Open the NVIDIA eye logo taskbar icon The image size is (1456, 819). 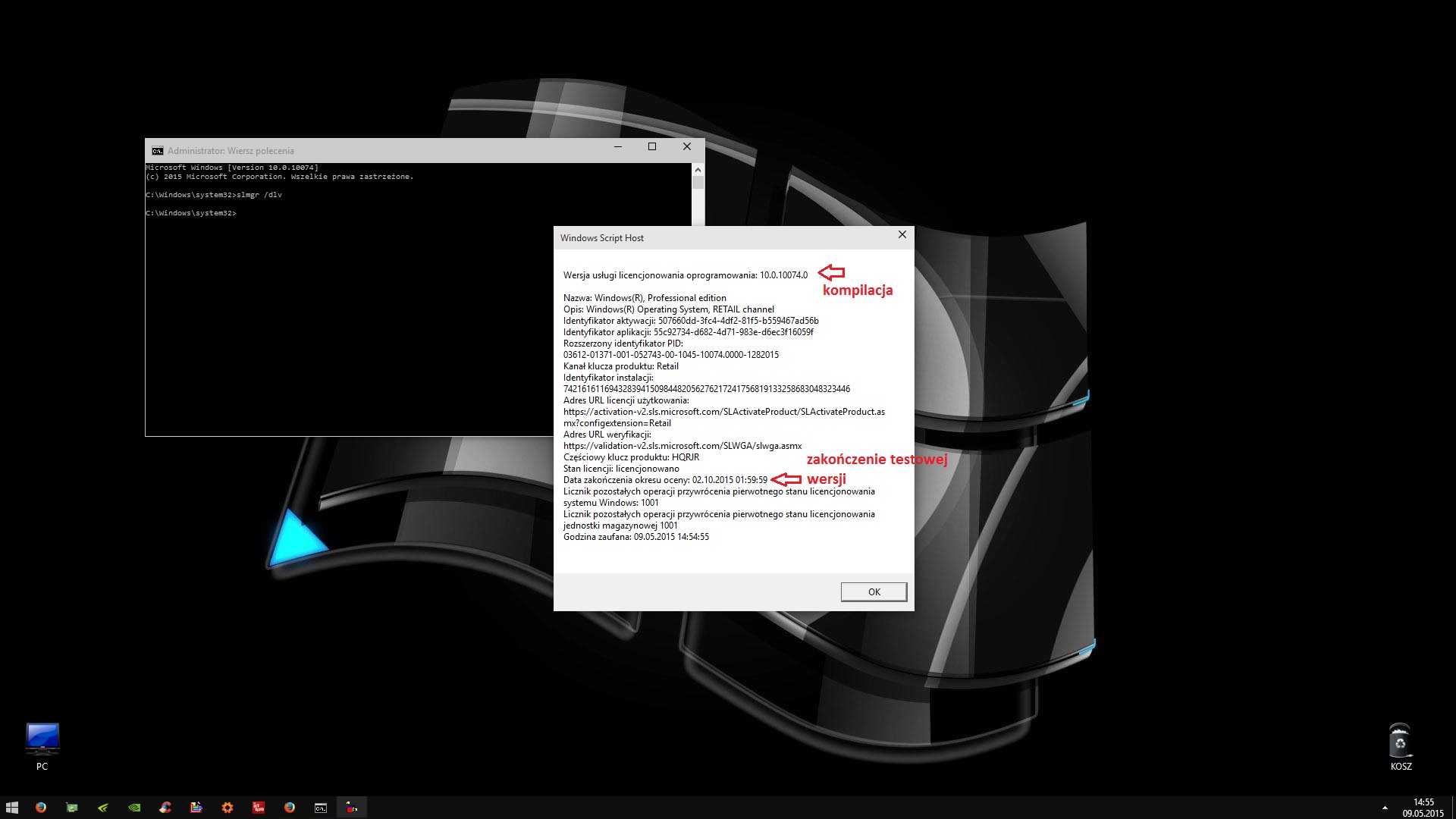click(x=134, y=808)
